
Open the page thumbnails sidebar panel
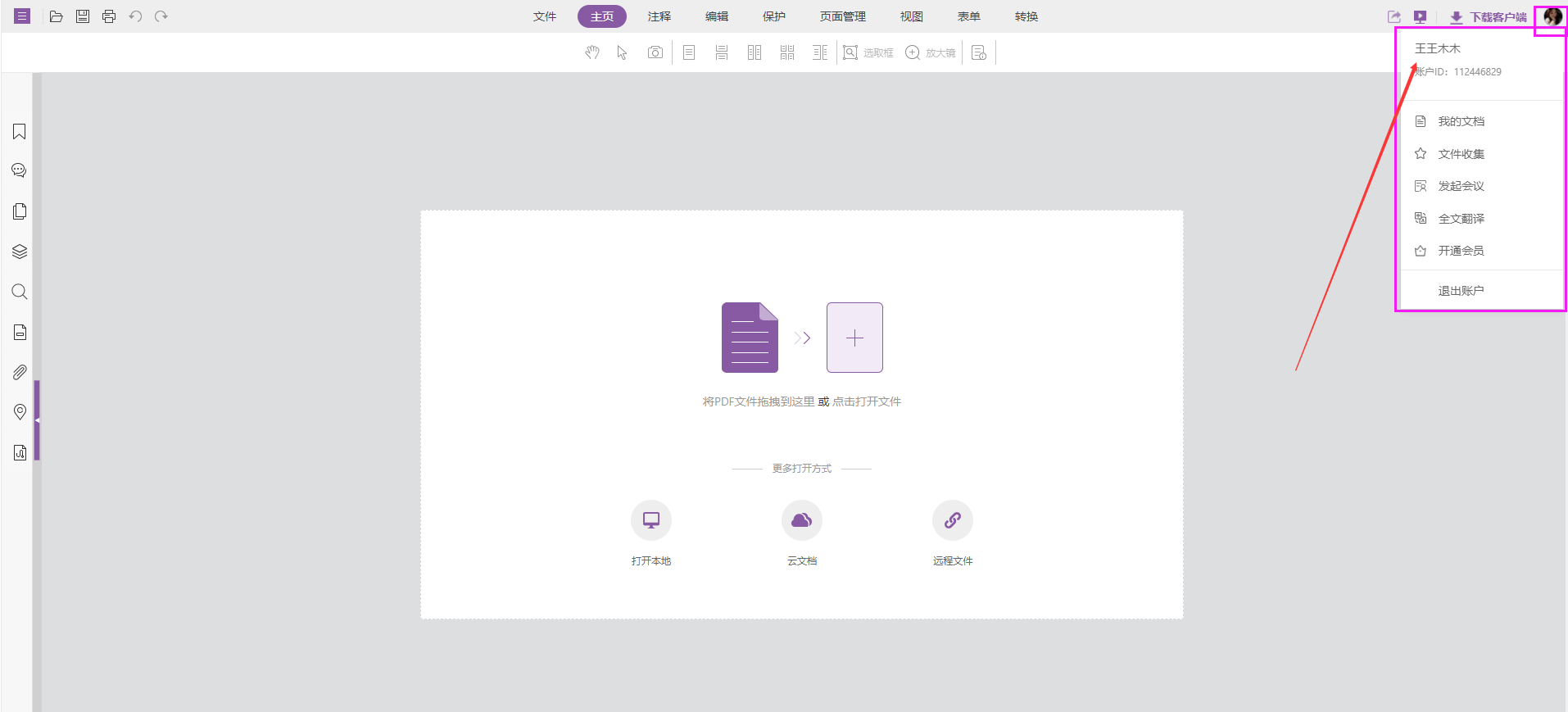click(x=20, y=211)
